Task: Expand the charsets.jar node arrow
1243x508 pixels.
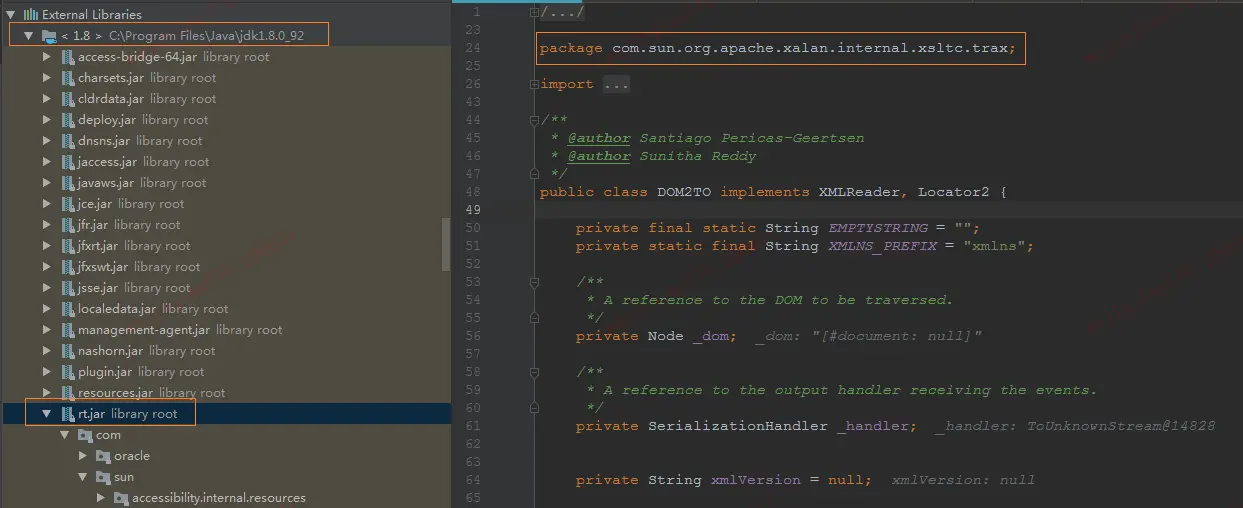Action: tap(47, 78)
